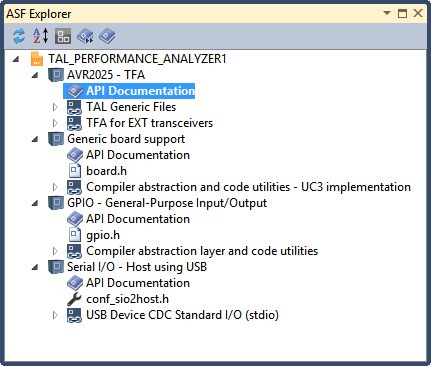Click the book icon beside highlighted API Documentation
431x366 pixels.
pos(75,91)
